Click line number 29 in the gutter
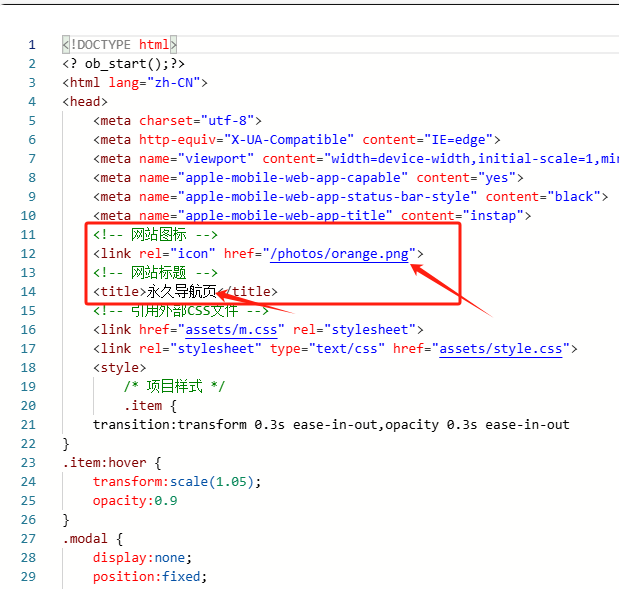 pos(28,576)
